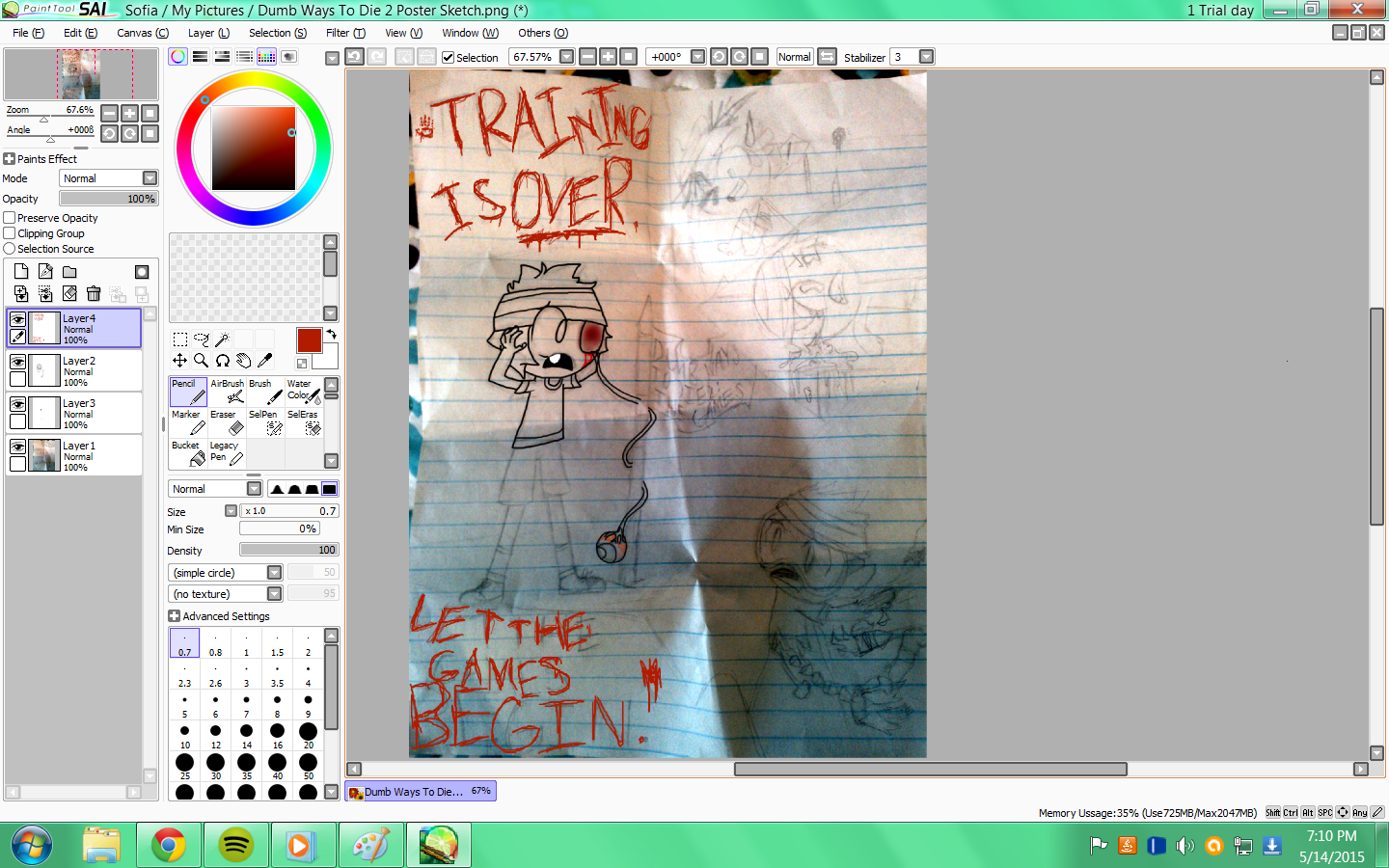Open the Canvas menu
1389x868 pixels.
tap(143, 33)
